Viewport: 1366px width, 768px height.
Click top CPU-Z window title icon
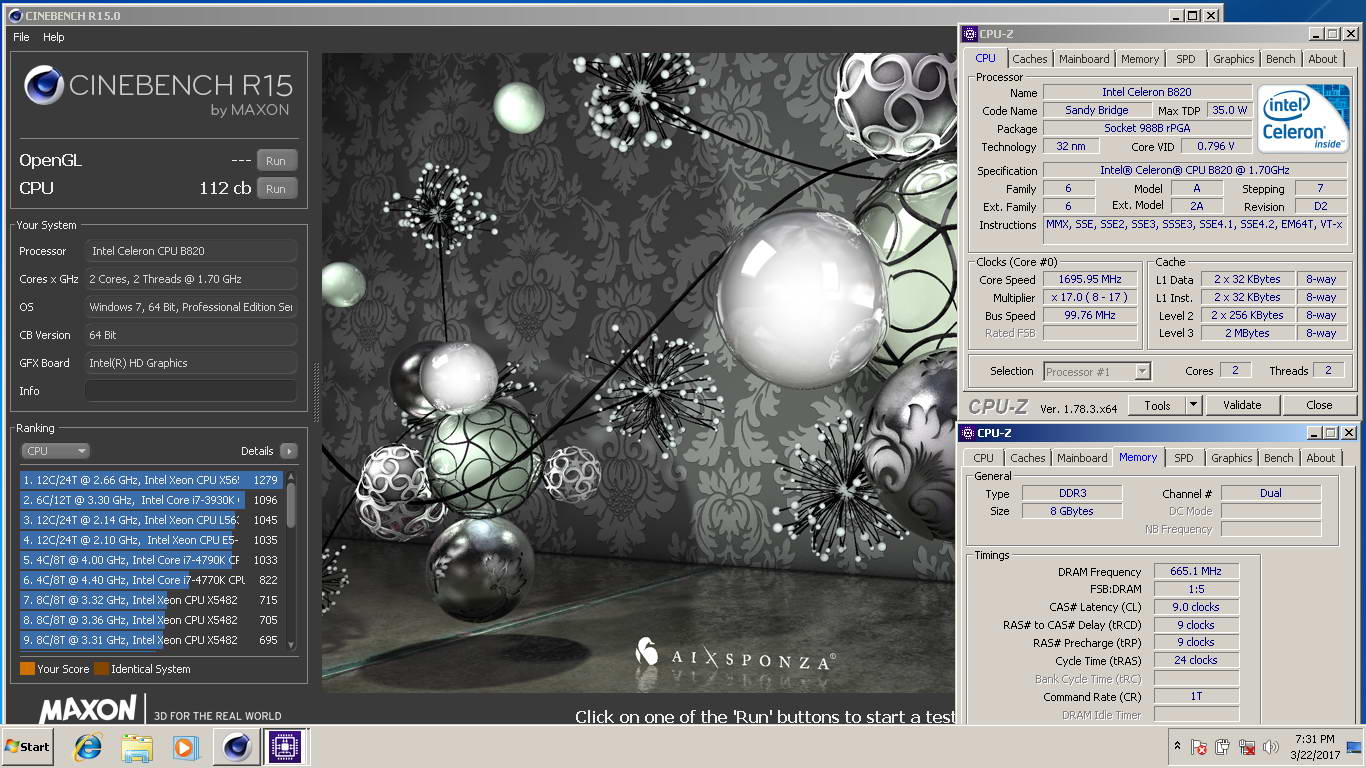click(970, 34)
